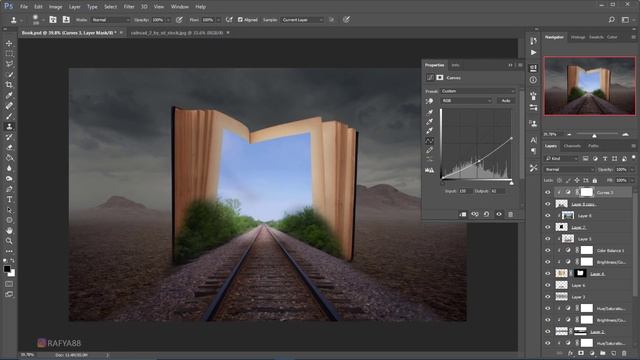Viewport: 640px width, 360px height.
Task: Open the Image menu
Action: tap(56, 7)
